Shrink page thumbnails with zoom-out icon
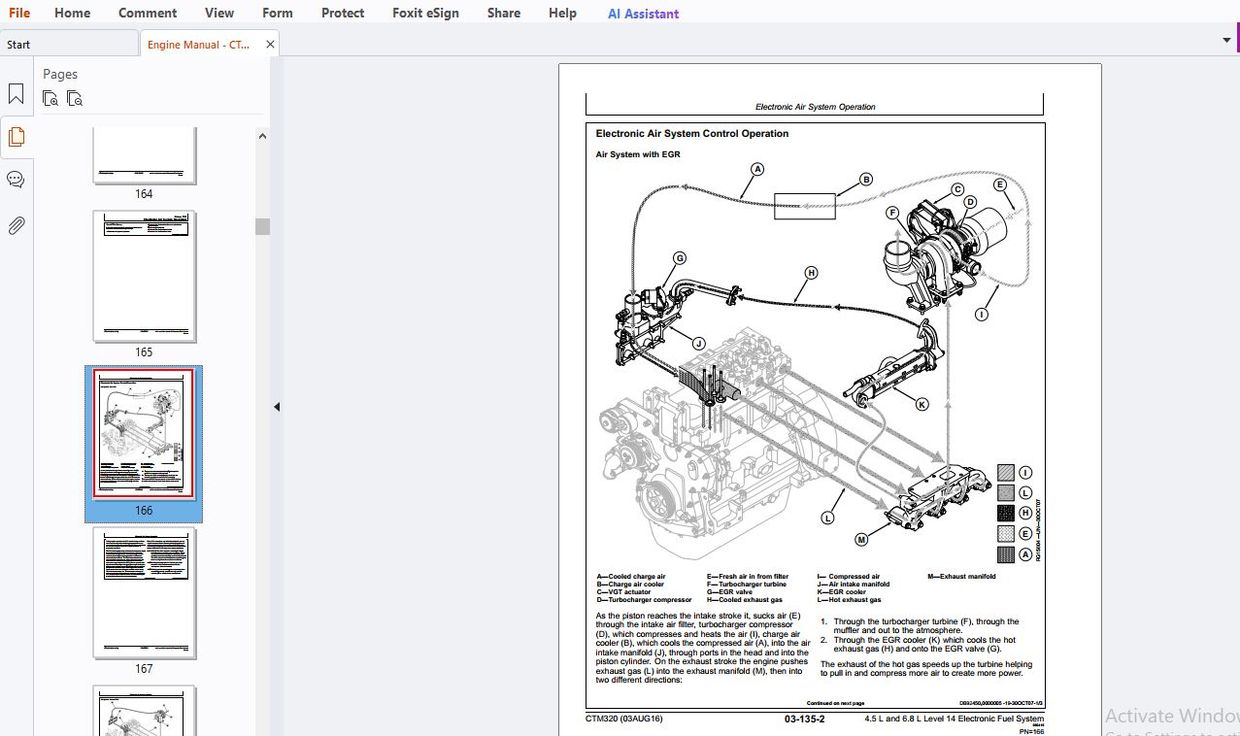The width and height of the screenshot is (1240, 736). 75,98
